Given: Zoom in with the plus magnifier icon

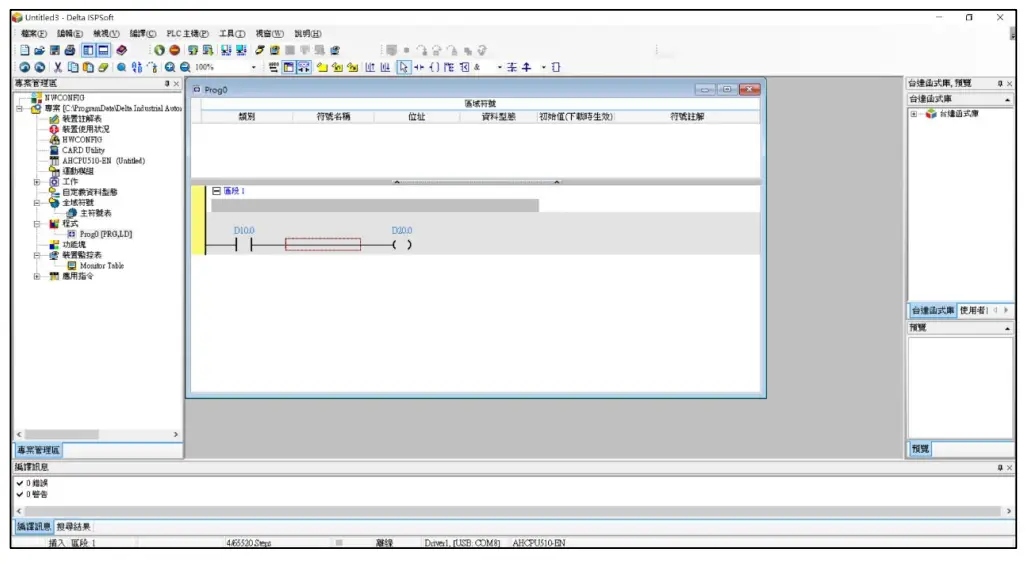Looking at the screenshot, I should (x=170, y=67).
